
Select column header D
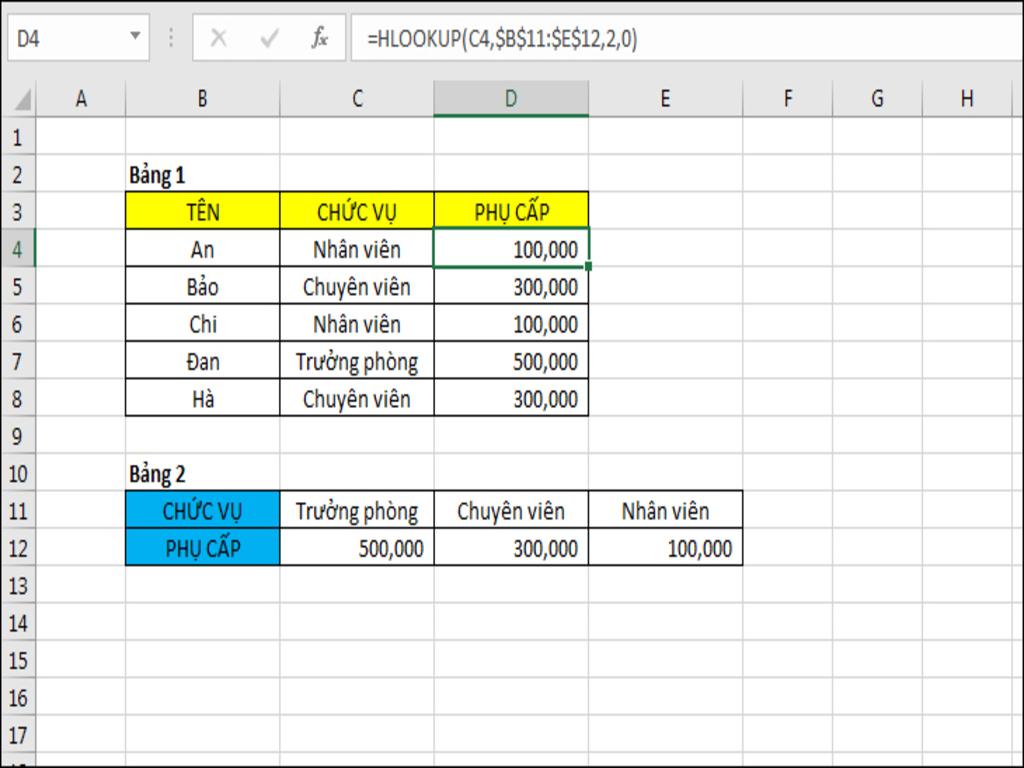(x=510, y=98)
